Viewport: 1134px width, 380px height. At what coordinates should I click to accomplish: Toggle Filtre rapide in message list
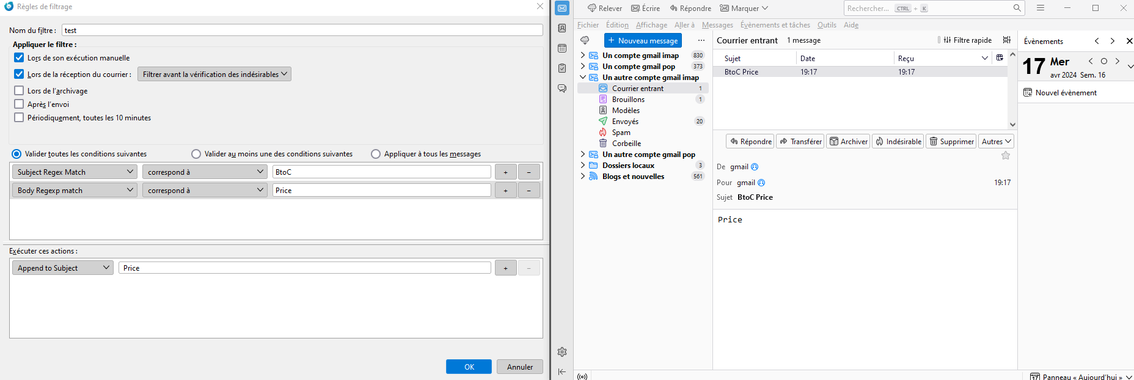click(968, 41)
